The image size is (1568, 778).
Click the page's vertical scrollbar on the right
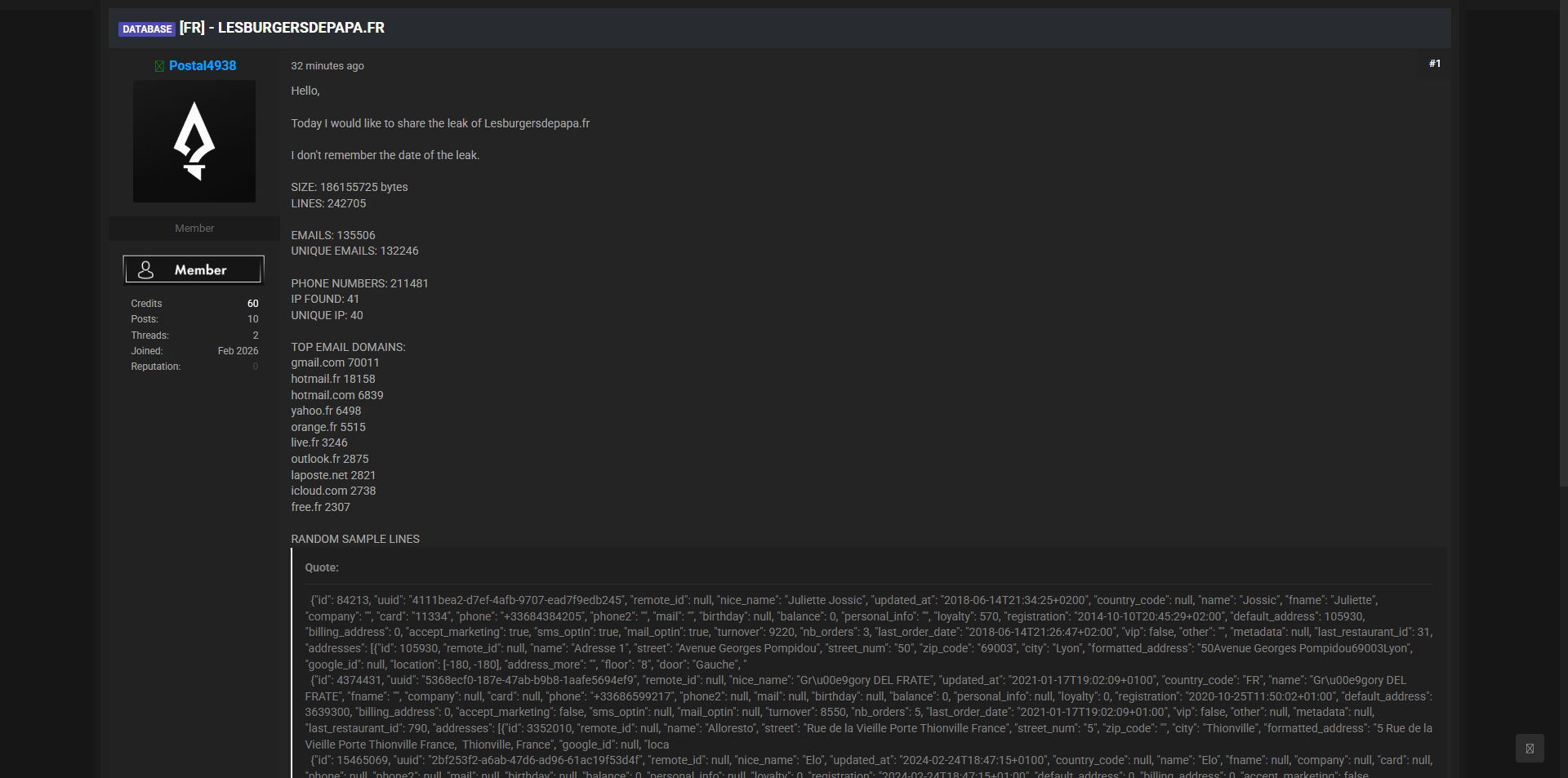pos(1563,245)
